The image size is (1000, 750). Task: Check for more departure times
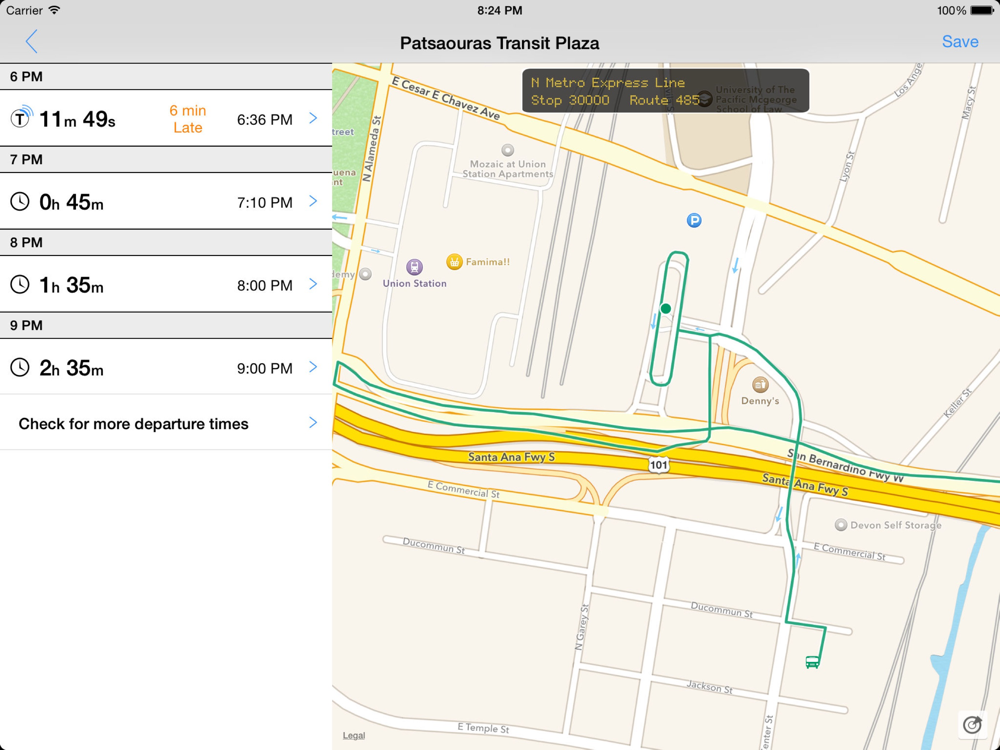tap(166, 423)
